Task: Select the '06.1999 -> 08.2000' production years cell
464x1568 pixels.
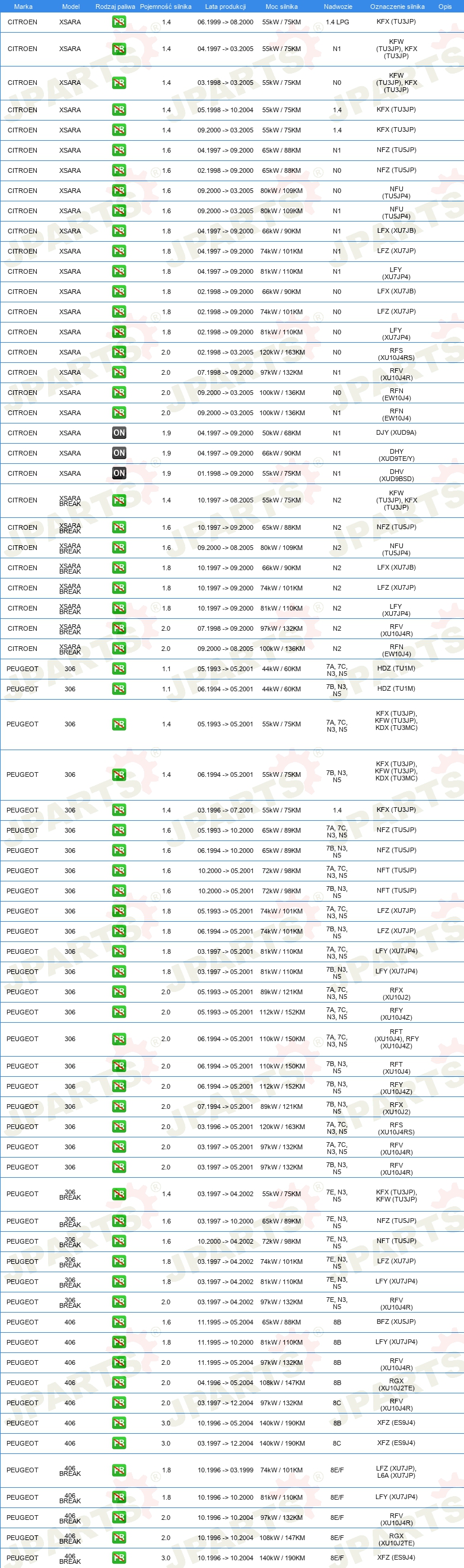Action: [x=225, y=22]
